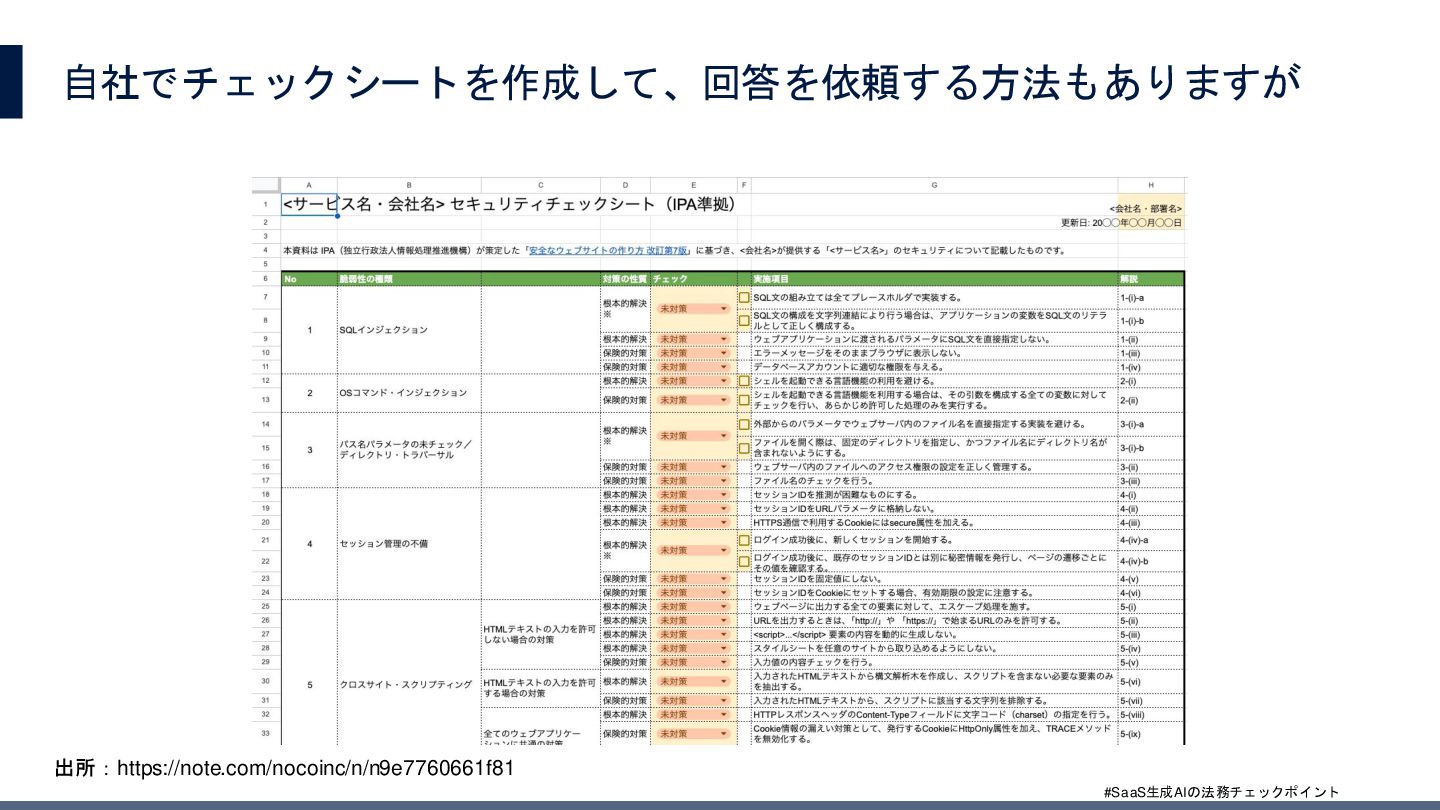Select the SQLインジェクション cell
The height and width of the screenshot is (810, 1440).
(408, 330)
